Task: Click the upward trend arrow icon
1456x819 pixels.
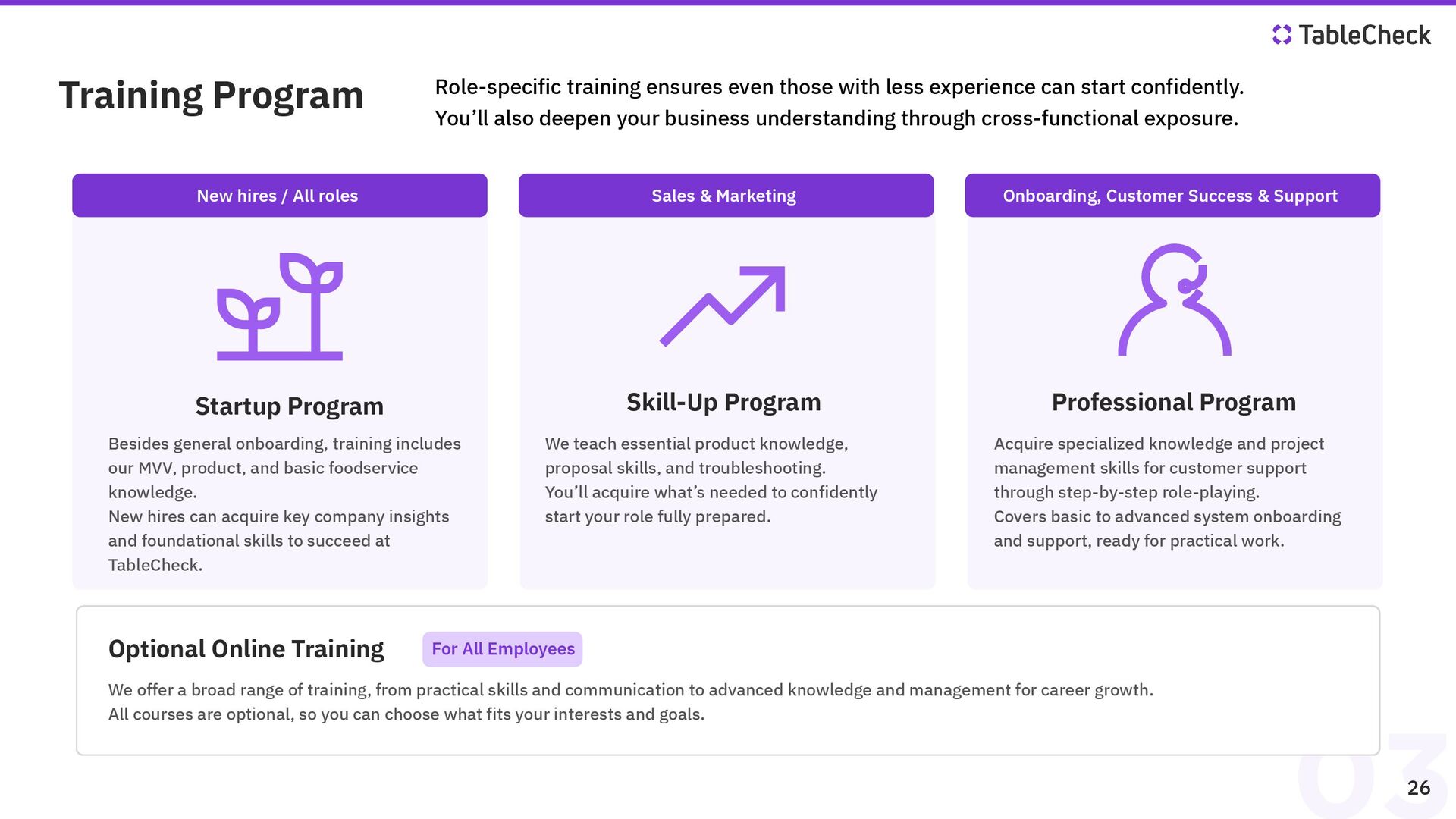Action: click(723, 306)
